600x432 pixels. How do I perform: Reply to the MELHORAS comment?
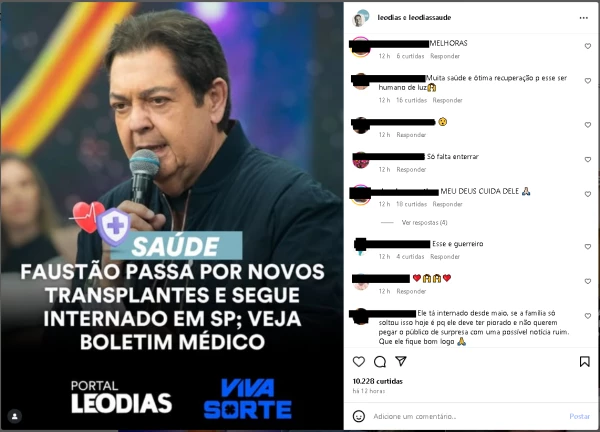pyautogui.click(x=445, y=56)
